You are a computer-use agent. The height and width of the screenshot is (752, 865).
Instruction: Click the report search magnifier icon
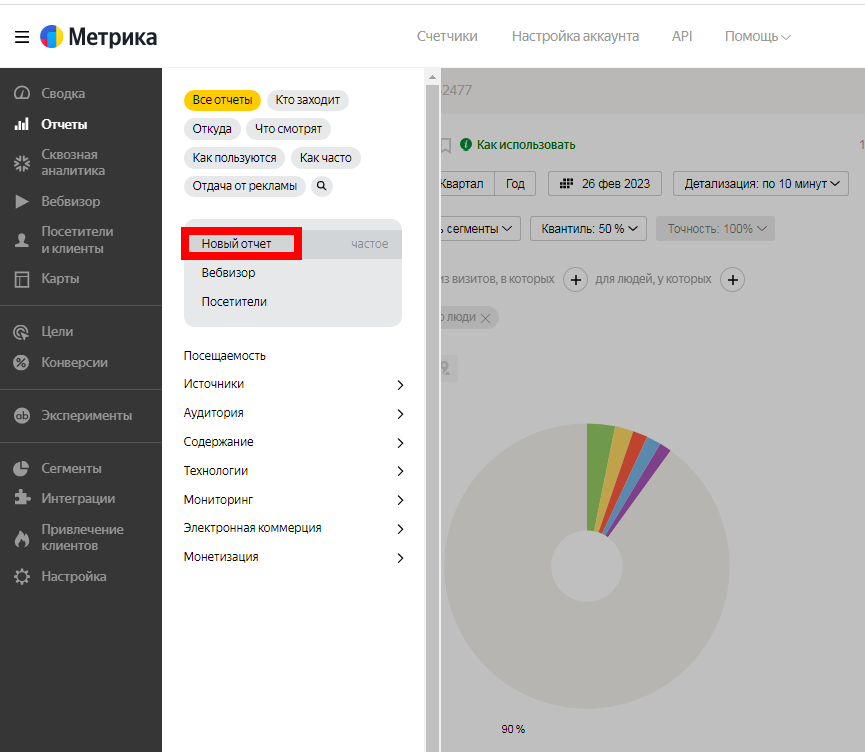[322, 186]
